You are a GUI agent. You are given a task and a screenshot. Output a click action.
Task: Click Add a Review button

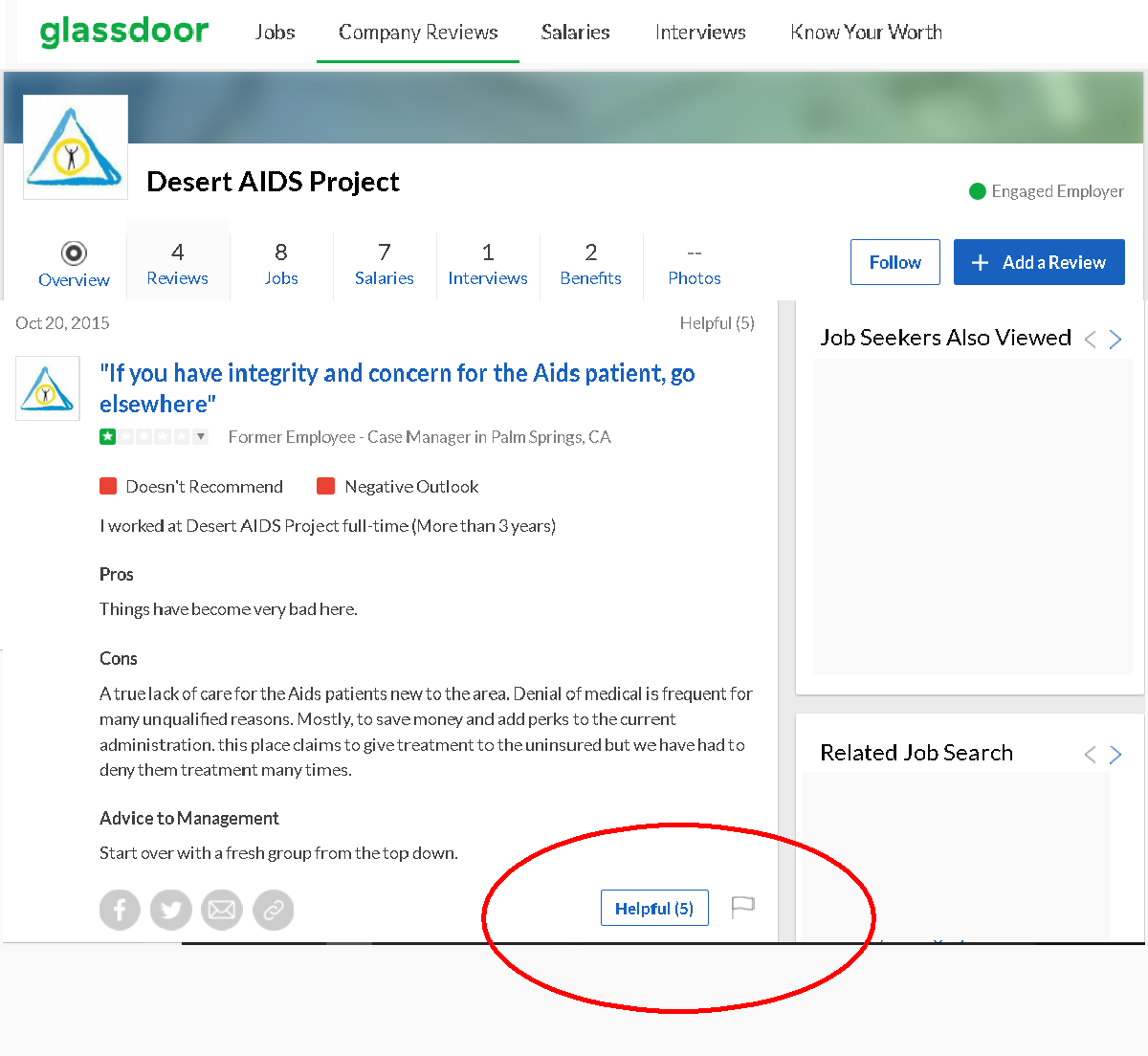(1039, 262)
